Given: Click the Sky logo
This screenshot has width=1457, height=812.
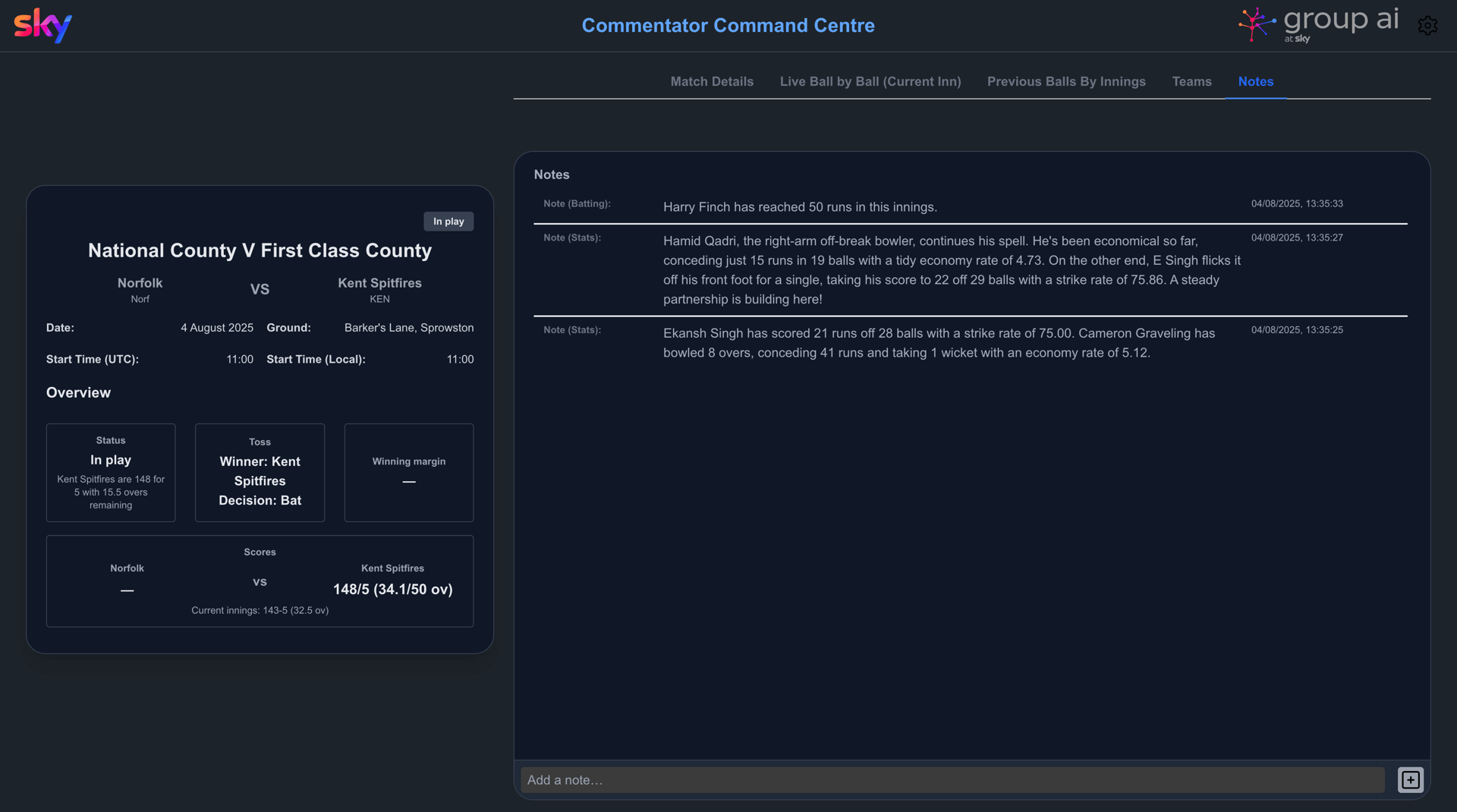Looking at the screenshot, I should pyautogui.click(x=42, y=25).
